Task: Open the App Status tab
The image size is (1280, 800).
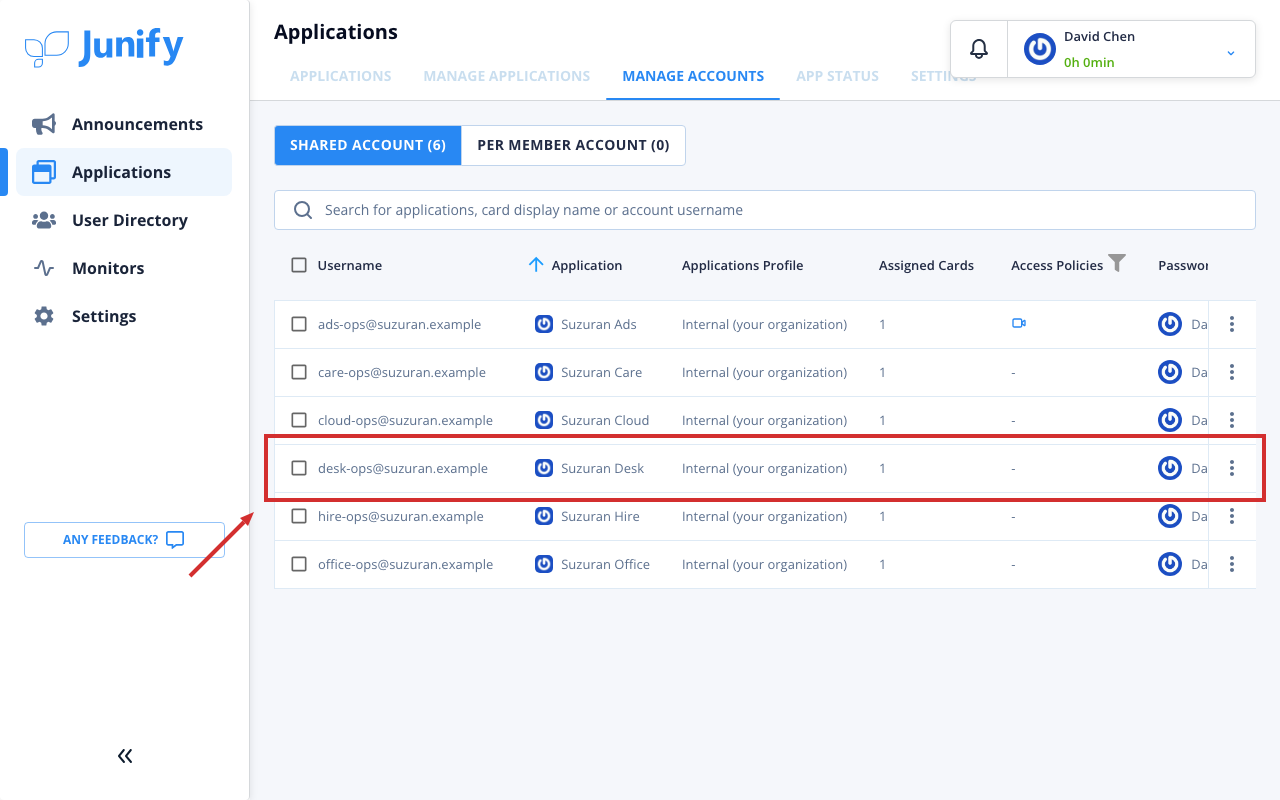Action: (838, 76)
